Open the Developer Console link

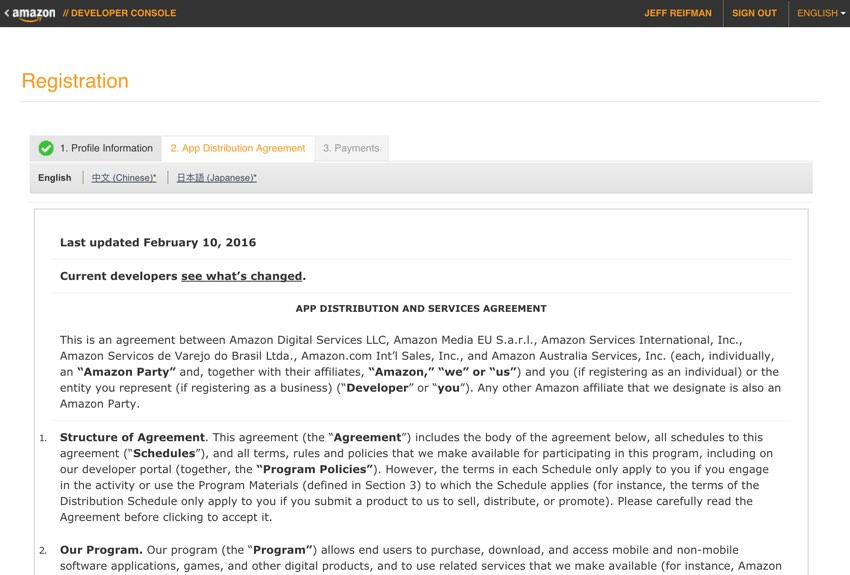[x=119, y=13]
